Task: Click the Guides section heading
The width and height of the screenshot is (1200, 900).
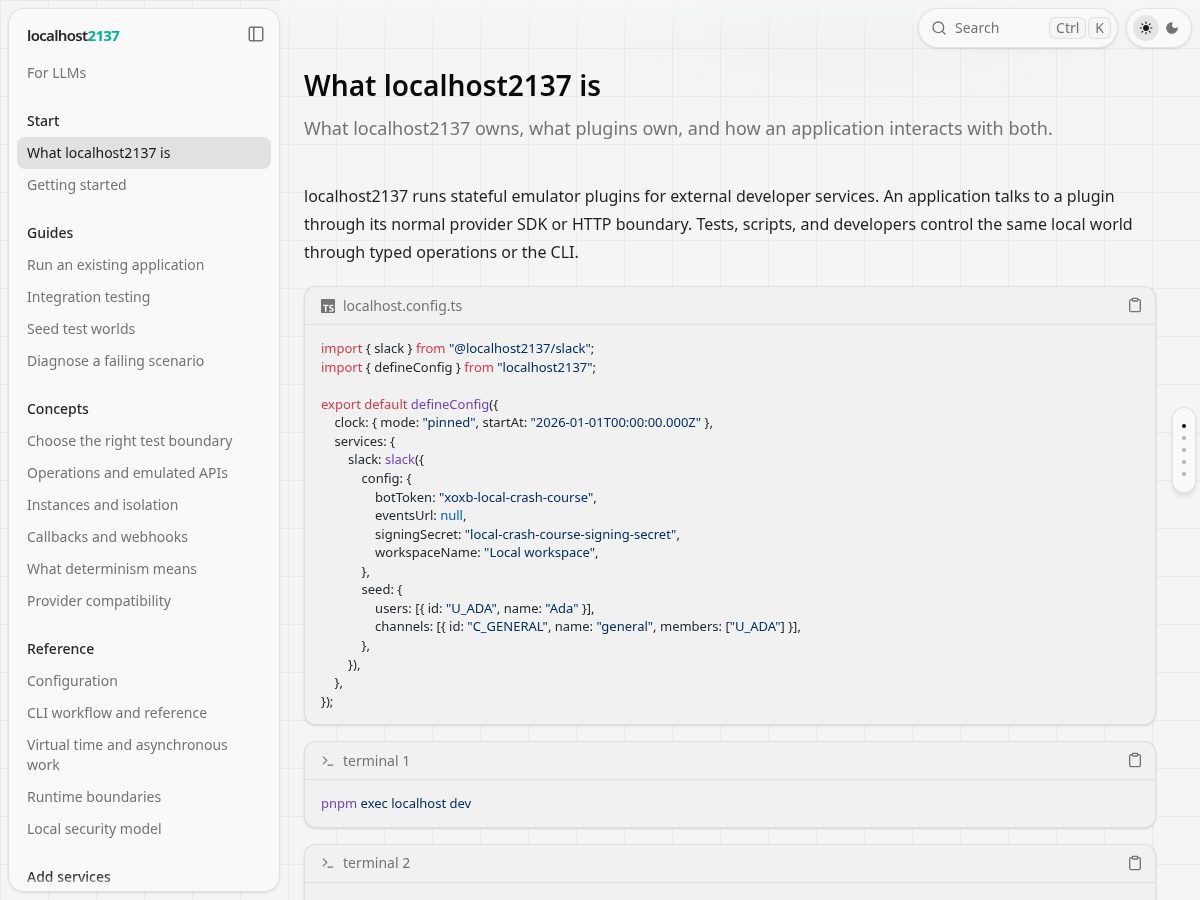Action: (50, 233)
